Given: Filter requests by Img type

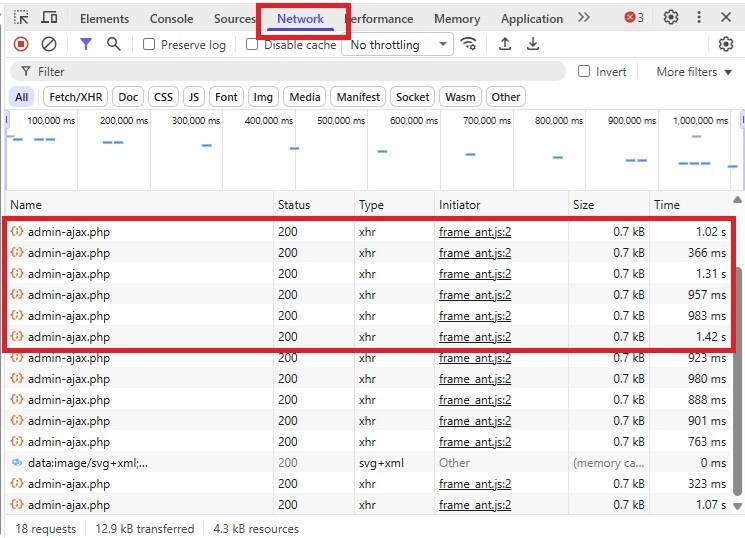Looking at the screenshot, I should coord(263,97).
